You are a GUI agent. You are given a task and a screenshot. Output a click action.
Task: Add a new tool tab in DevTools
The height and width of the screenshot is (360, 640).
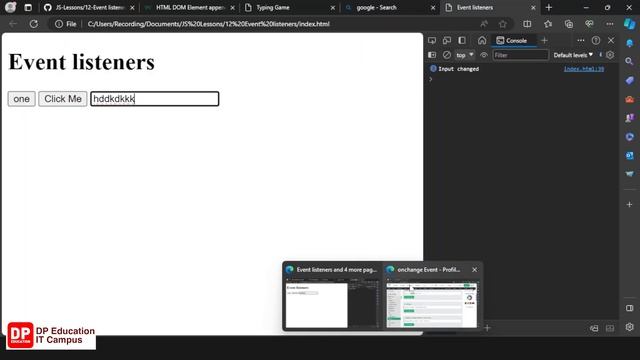pyautogui.click(x=544, y=40)
